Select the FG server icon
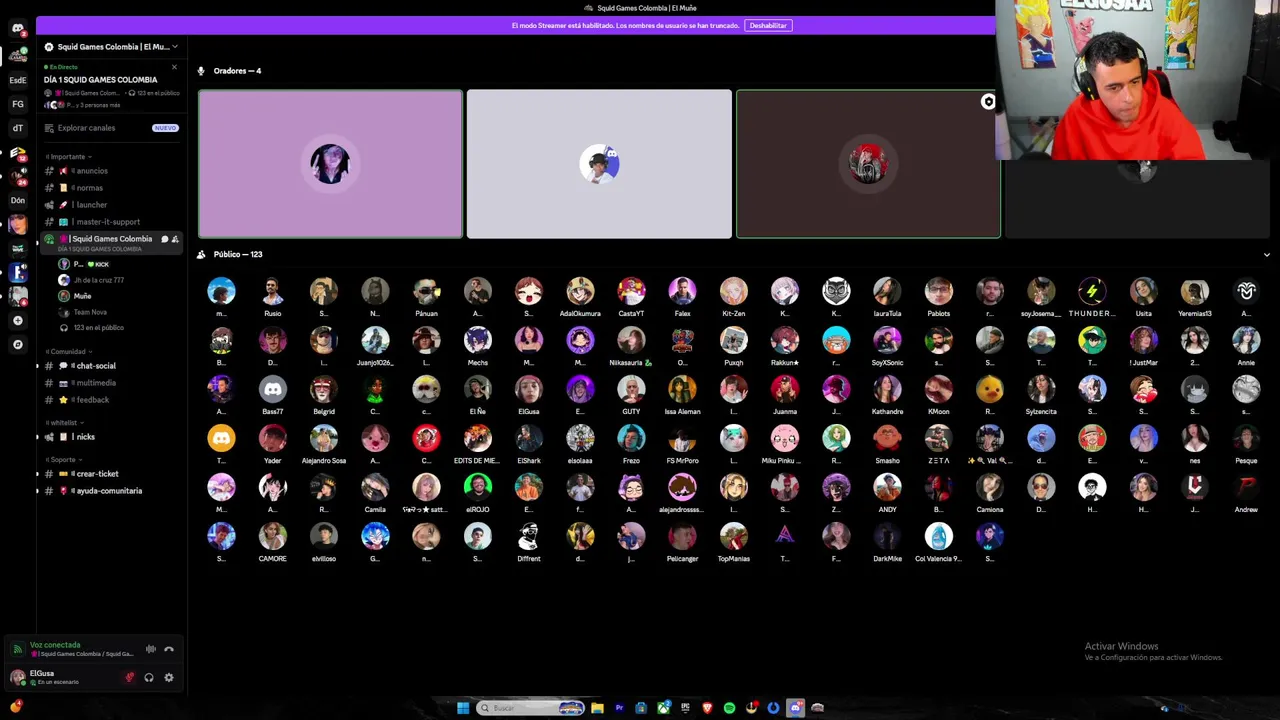This screenshot has width=1280, height=720. tap(18, 104)
